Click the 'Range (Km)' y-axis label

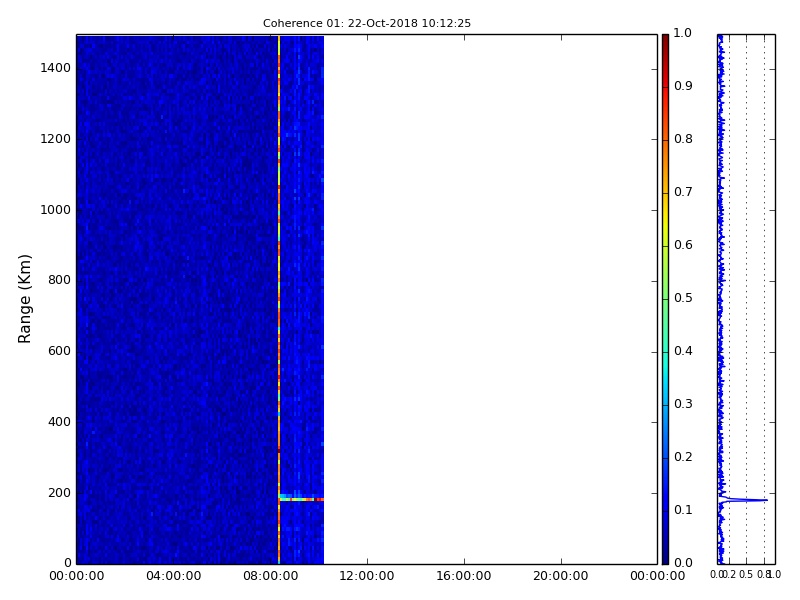click(24, 299)
